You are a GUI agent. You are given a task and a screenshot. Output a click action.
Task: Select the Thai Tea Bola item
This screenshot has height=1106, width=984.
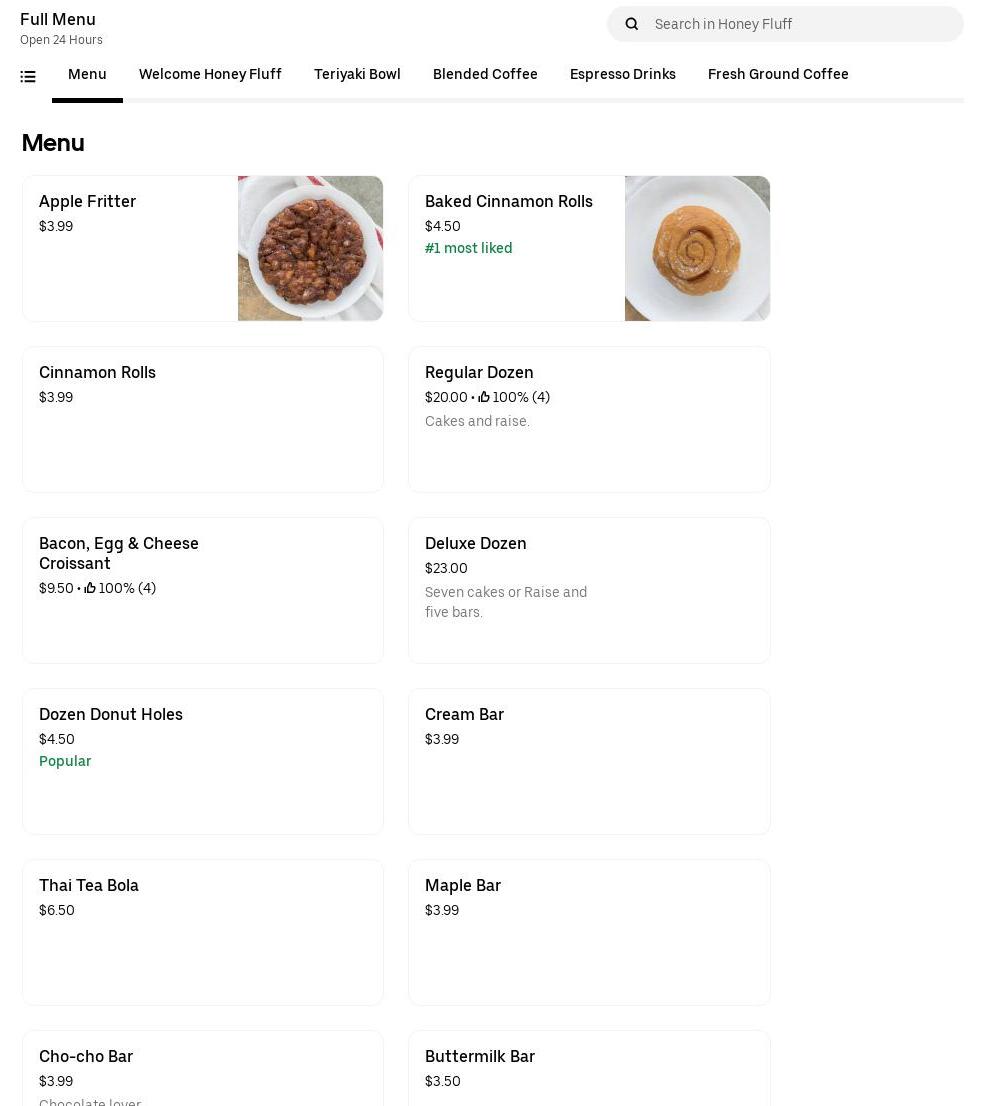coord(202,932)
